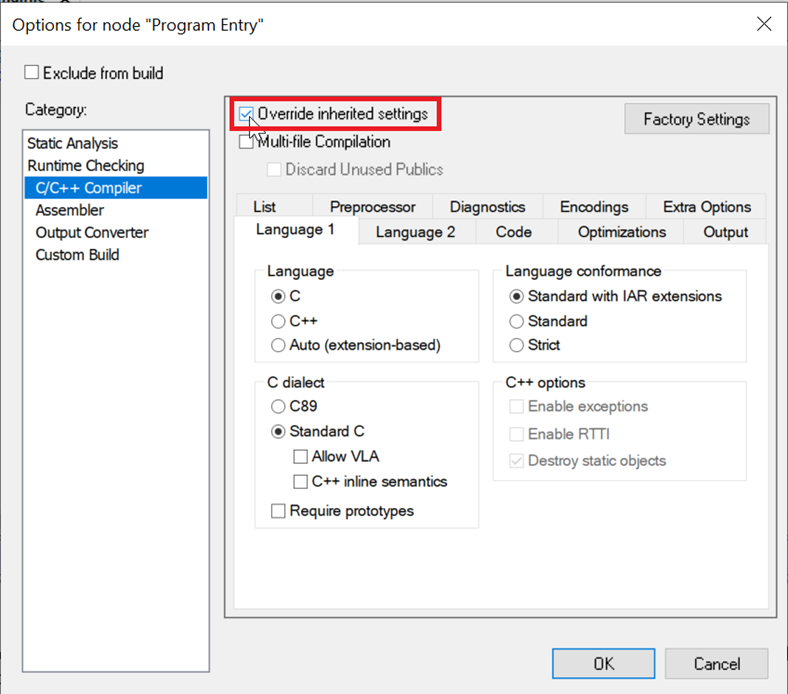This screenshot has width=788, height=694.
Task: Choose Auto (extension-based) language option
Action: [278, 345]
